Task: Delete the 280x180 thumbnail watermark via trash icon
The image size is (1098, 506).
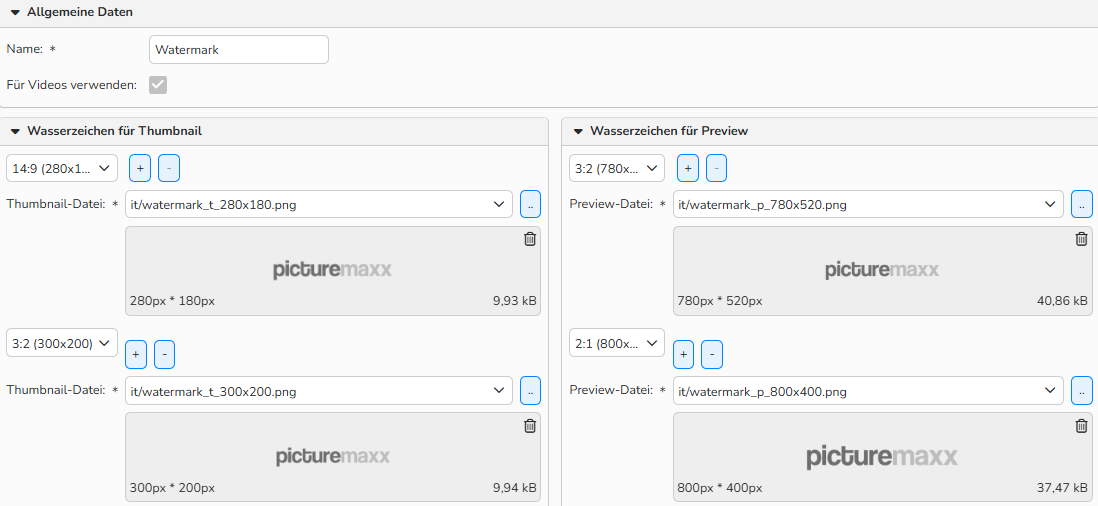Action: (x=530, y=239)
